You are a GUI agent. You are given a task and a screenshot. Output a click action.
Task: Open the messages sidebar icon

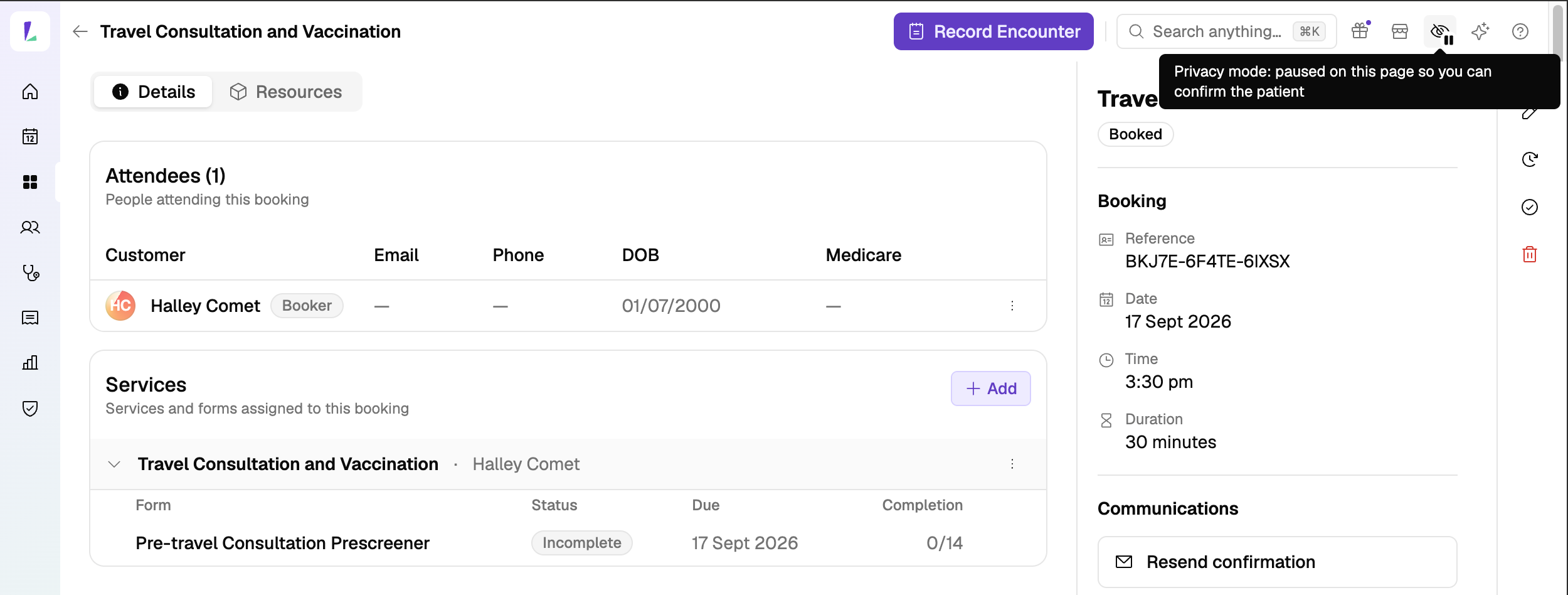point(30,318)
